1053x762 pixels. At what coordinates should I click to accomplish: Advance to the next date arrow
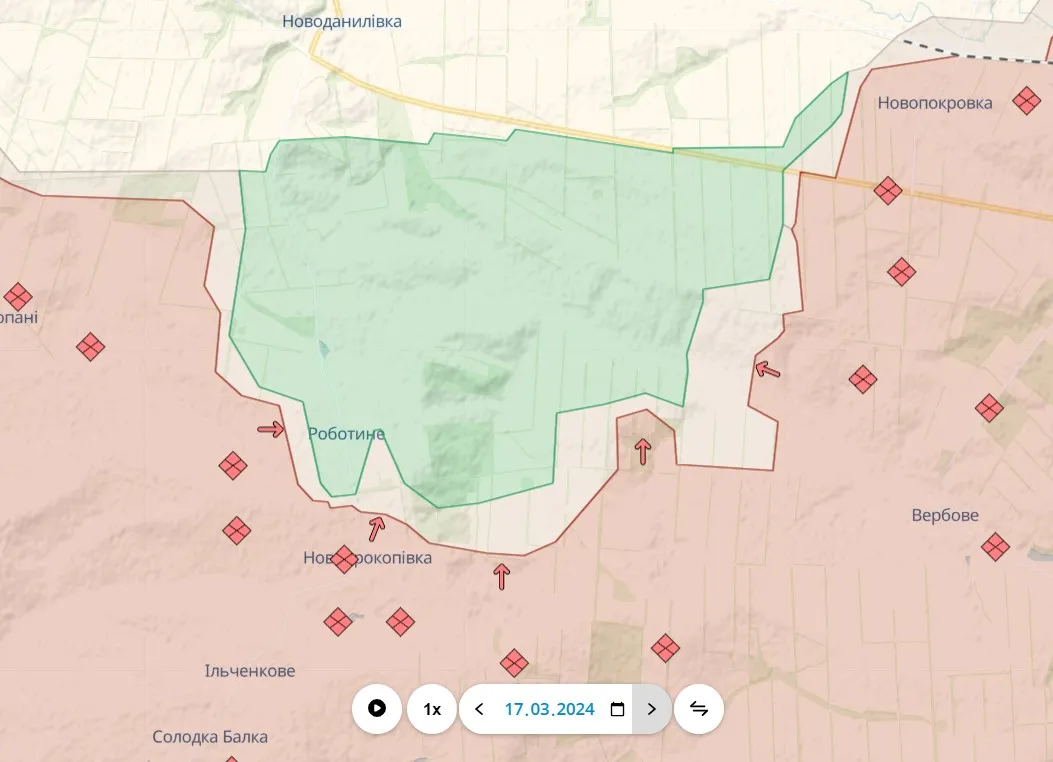pos(652,709)
